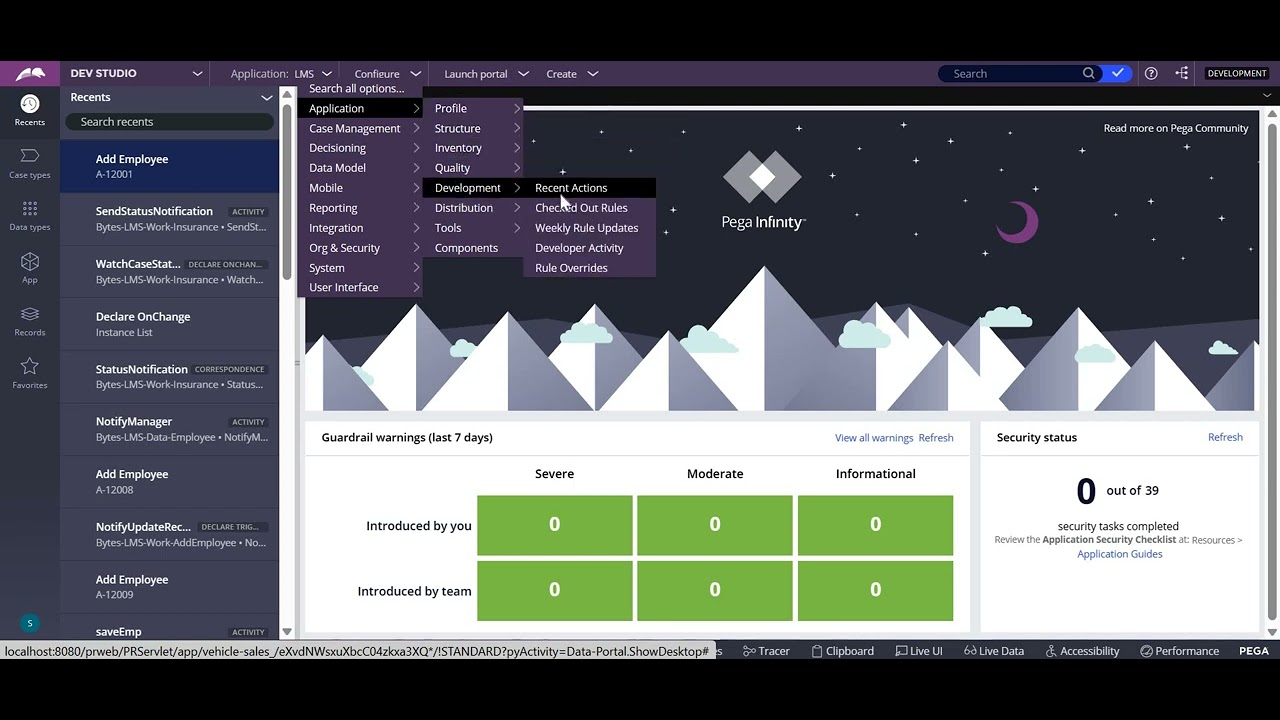Open Application Guides link
The height and width of the screenshot is (720, 1280).
(1119, 554)
